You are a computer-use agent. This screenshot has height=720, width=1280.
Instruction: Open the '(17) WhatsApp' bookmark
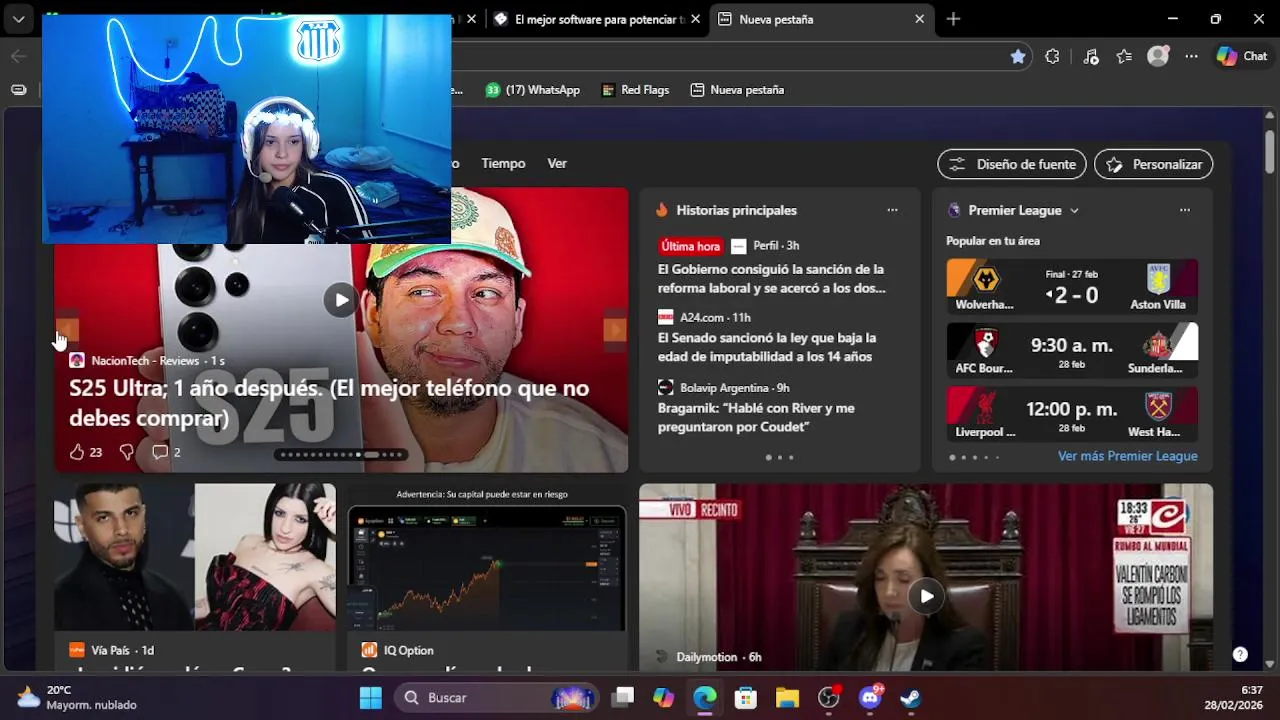532,90
